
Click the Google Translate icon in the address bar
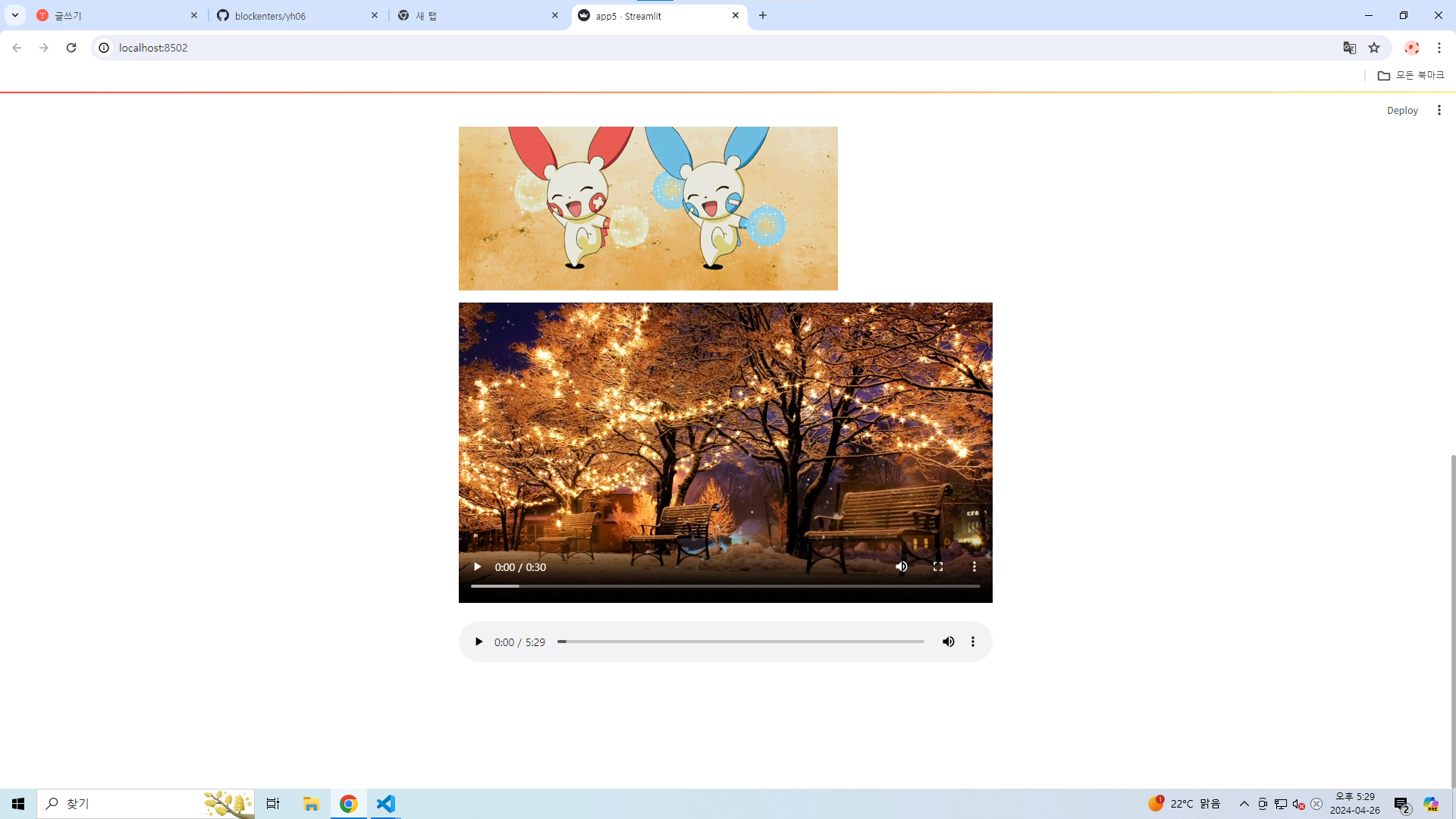click(x=1349, y=48)
